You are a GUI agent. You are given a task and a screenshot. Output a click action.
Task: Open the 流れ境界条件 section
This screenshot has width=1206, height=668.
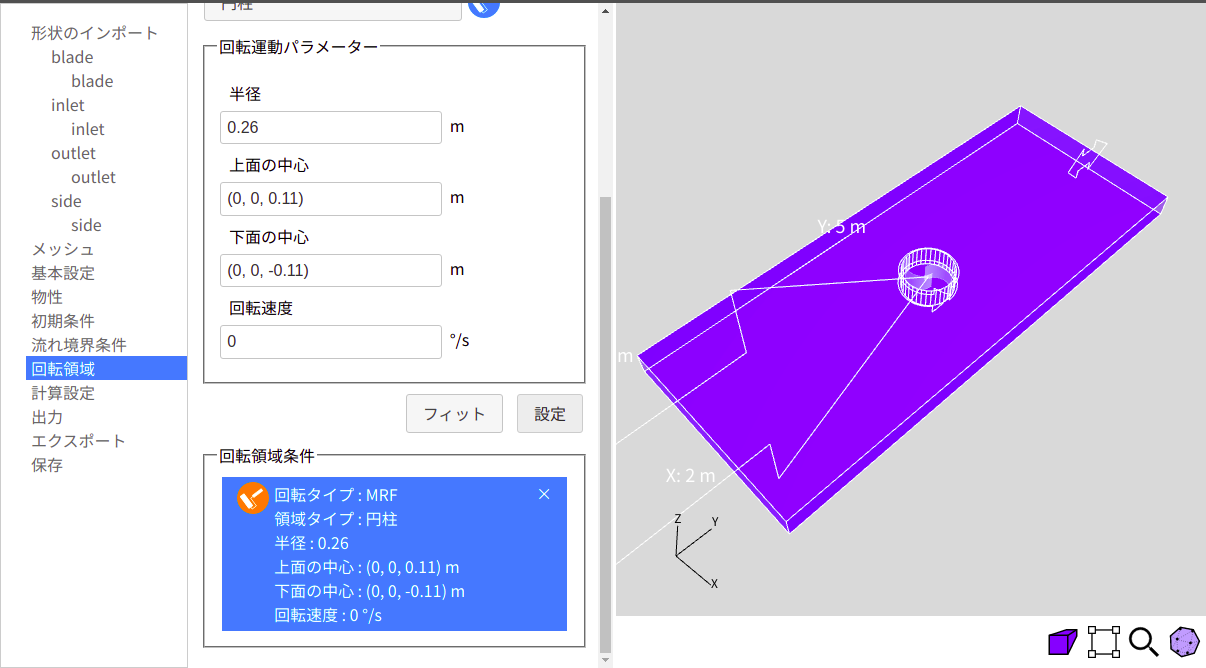pyautogui.click(x=79, y=345)
